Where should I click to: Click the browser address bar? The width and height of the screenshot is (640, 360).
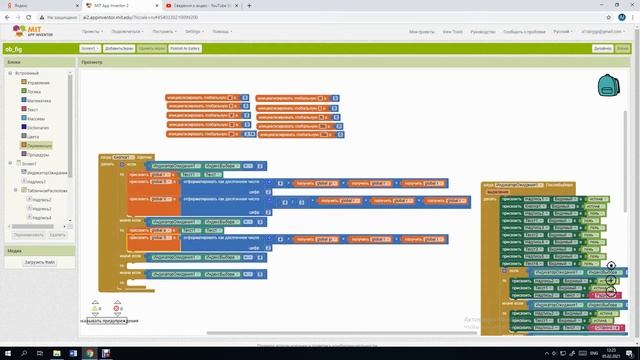[x=318, y=18]
